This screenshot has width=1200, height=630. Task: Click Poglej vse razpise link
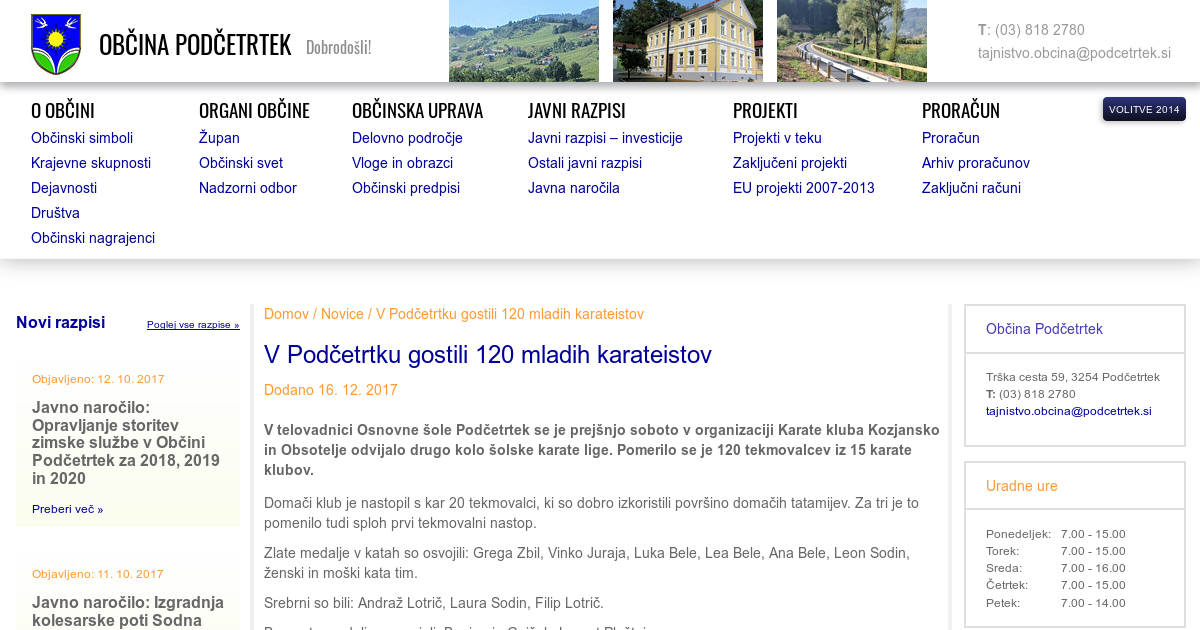(x=193, y=325)
